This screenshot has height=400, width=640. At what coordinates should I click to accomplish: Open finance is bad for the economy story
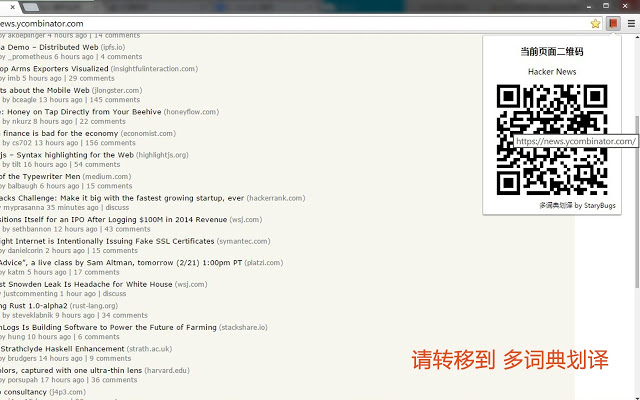[x=59, y=133]
